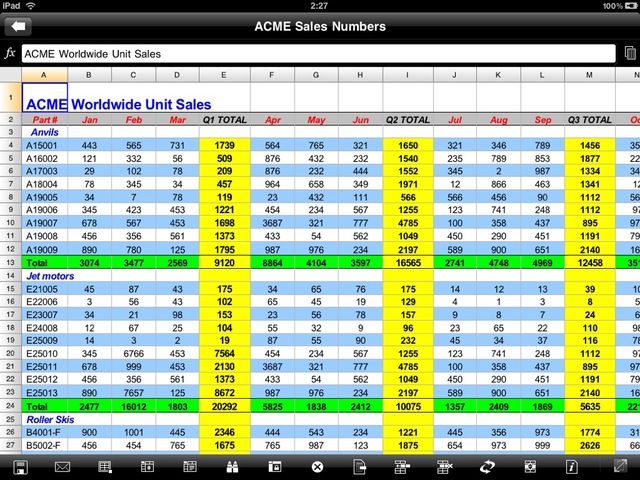Open the clipboard paste icon beside formula bar
Viewport: 640px width, 480px height.
point(630,53)
